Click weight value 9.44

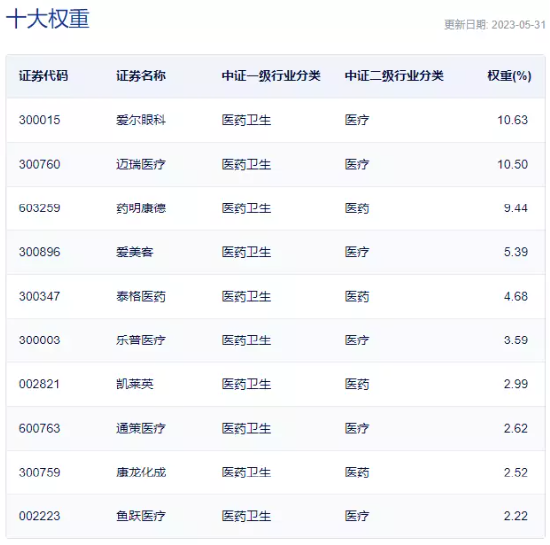[516, 208]
